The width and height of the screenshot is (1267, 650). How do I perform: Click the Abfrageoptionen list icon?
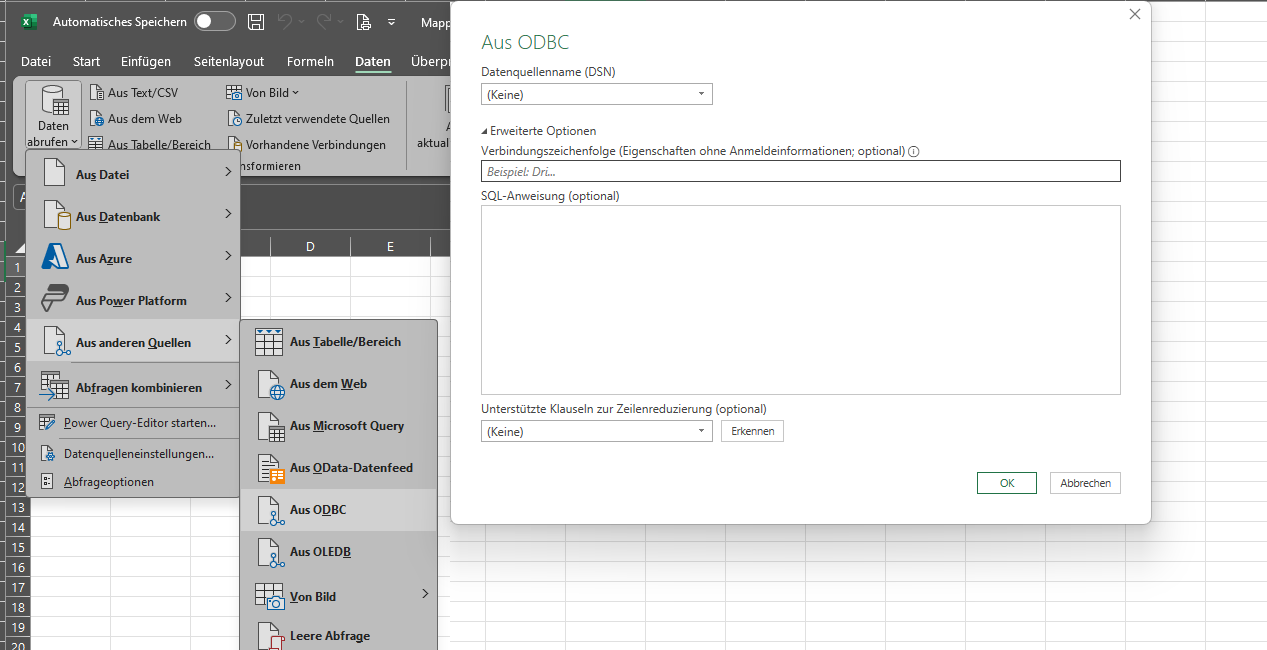pos(46,481)
